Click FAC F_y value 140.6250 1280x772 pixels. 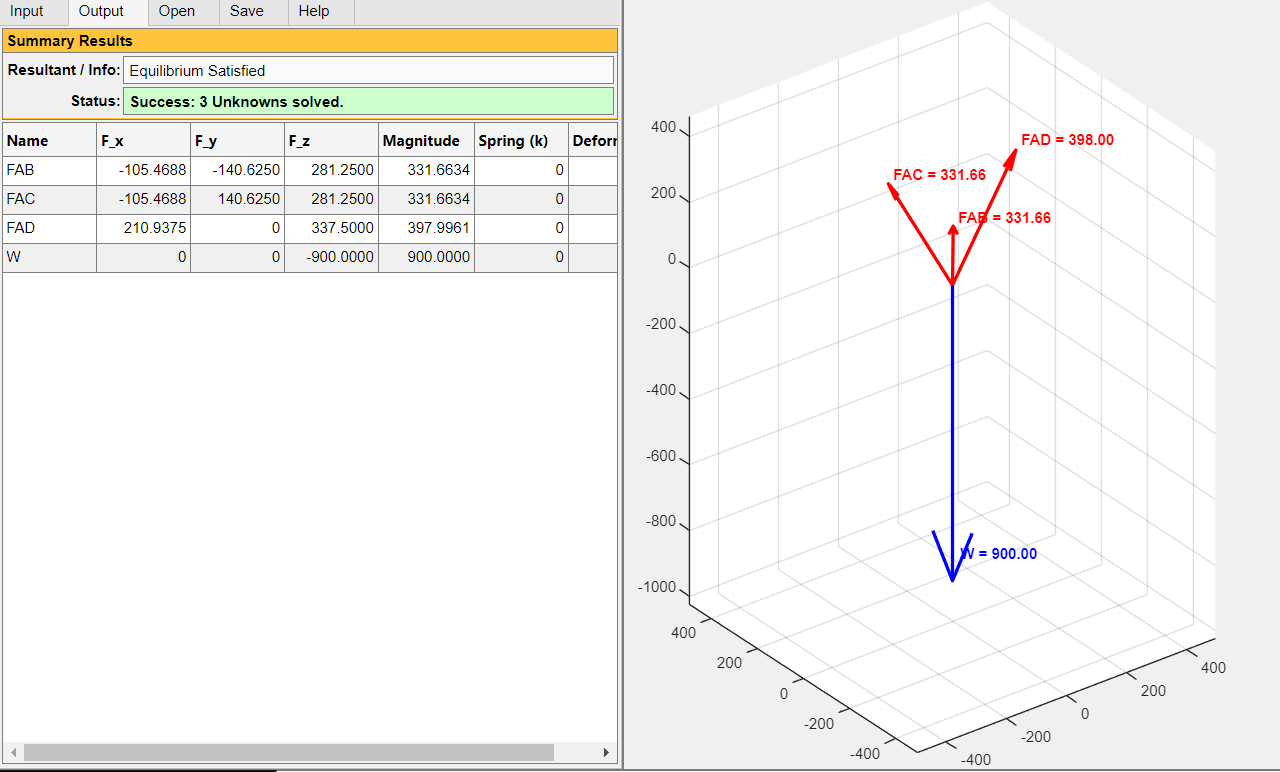click(237, 199)
